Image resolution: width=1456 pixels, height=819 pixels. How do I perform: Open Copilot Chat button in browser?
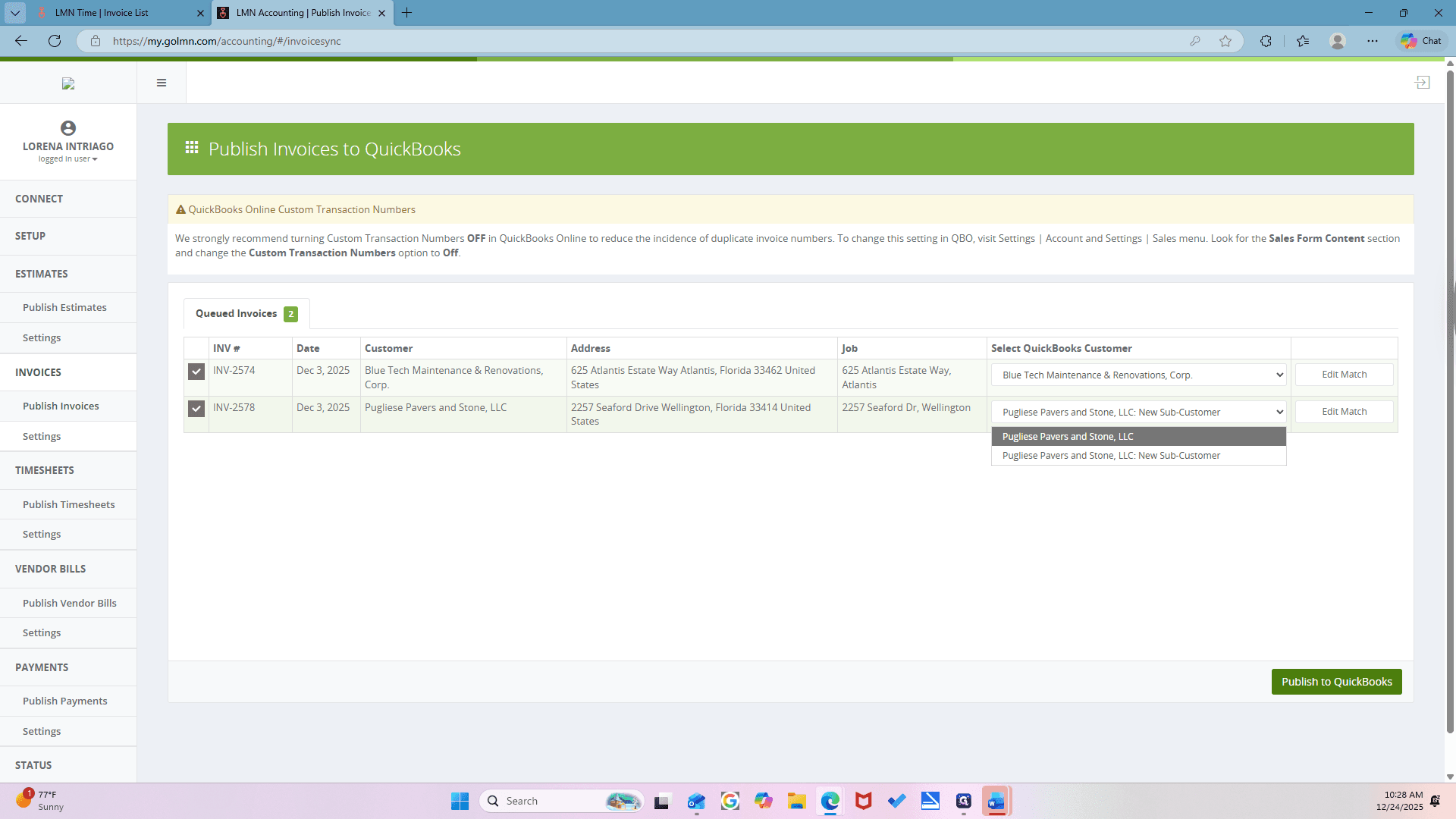tap(1421, 41)
